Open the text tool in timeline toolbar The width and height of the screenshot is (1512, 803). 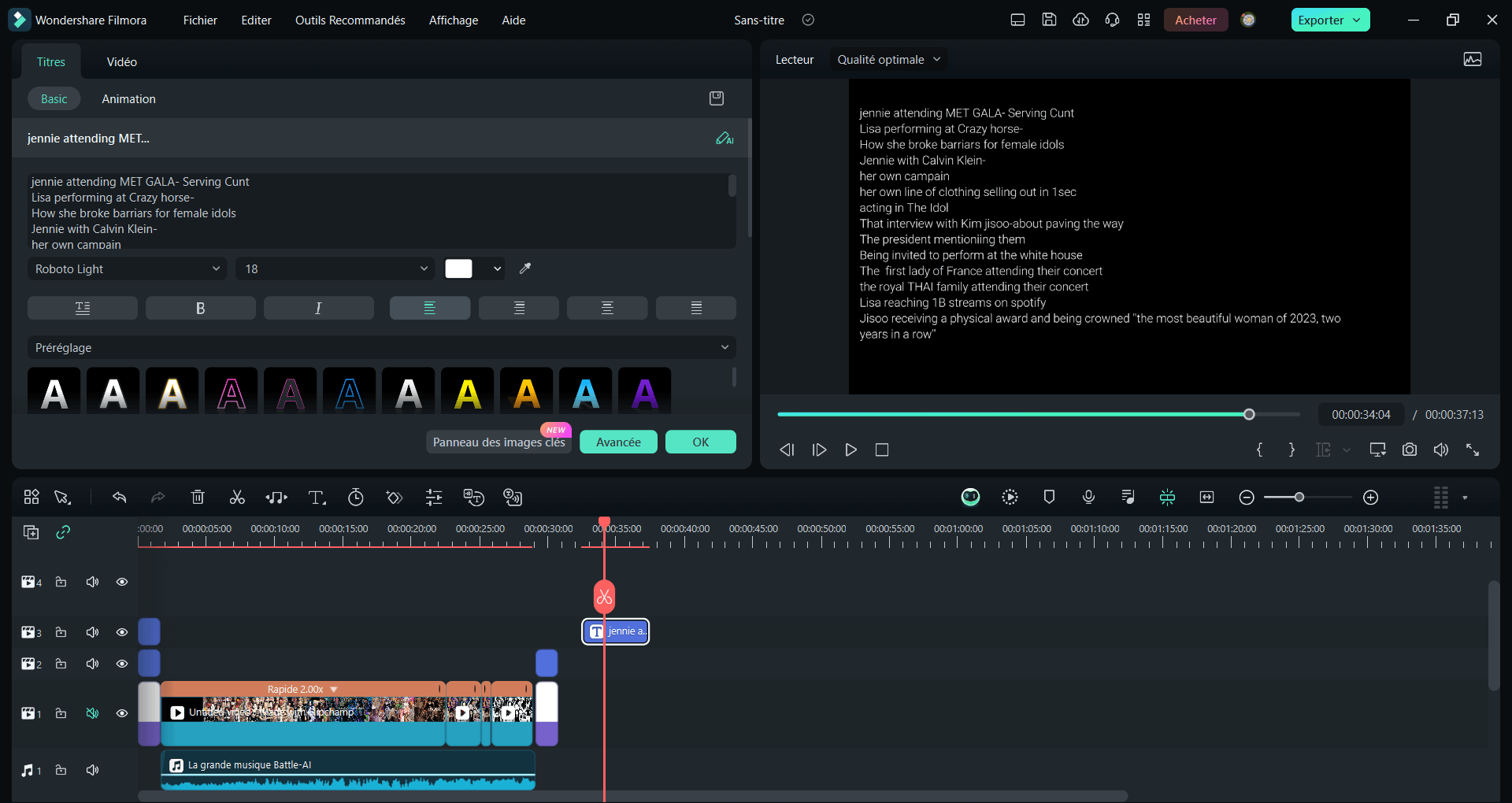click(x=317, y=498)
